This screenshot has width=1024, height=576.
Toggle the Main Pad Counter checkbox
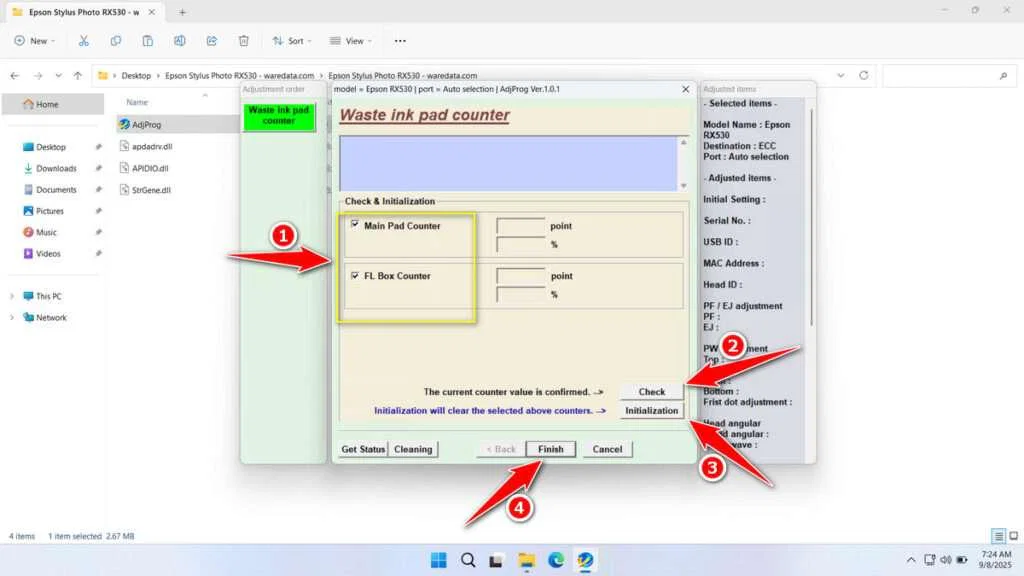tap(355, 225)
